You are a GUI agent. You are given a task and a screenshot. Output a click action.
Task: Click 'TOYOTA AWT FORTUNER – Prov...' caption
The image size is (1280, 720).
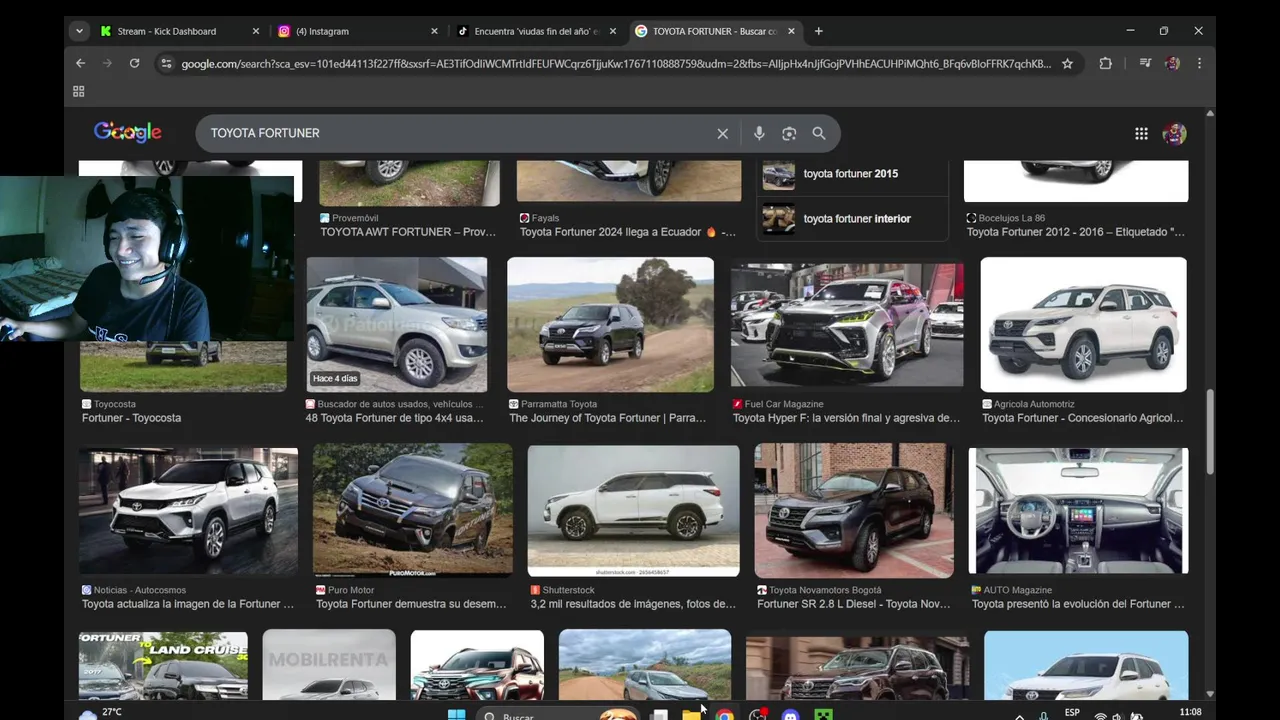[408, 232]
